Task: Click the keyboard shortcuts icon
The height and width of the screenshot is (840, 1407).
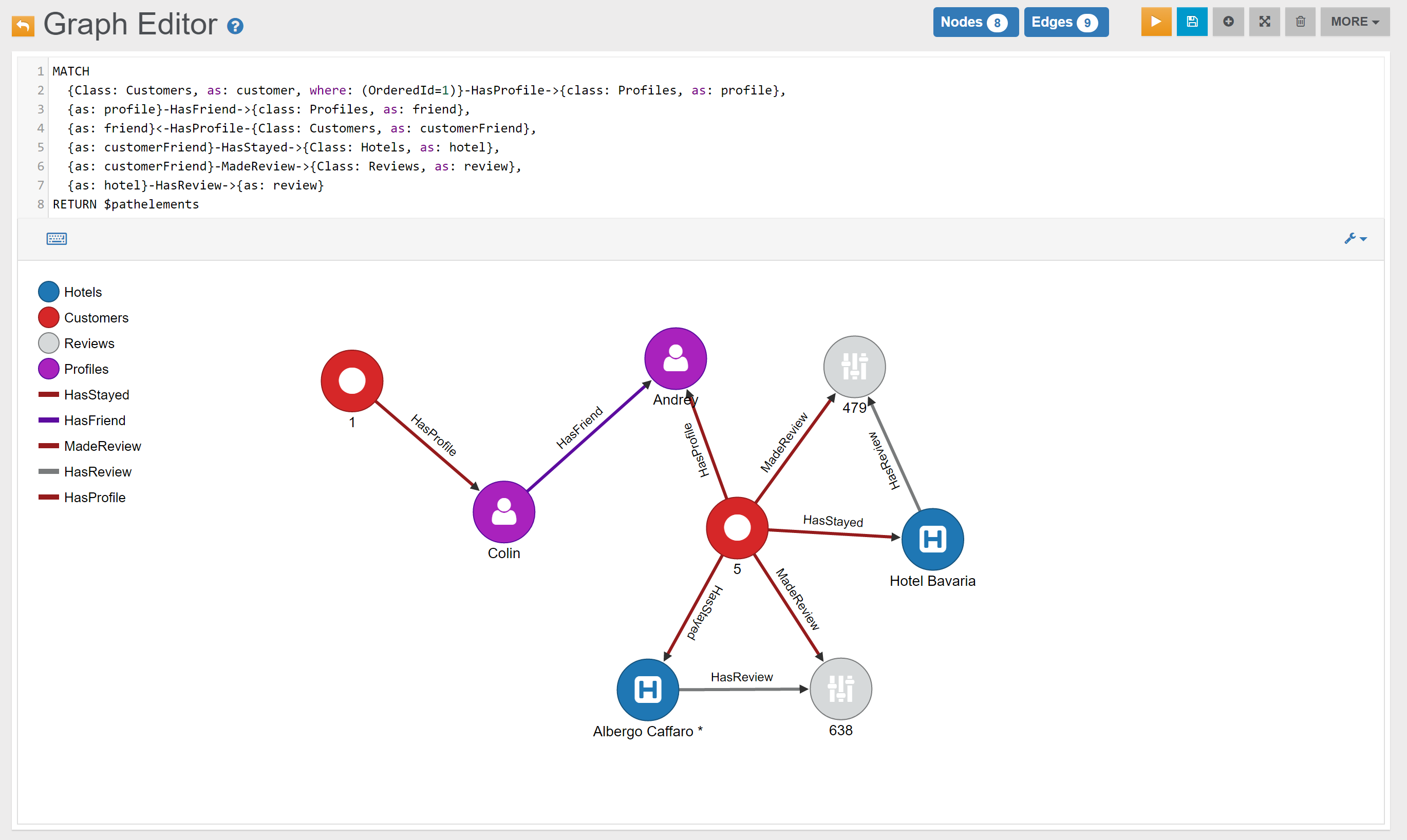Action: coord(57,239)
